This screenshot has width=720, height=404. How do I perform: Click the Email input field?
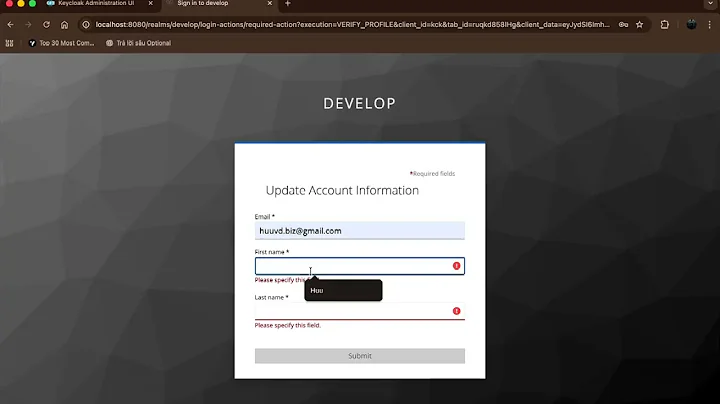click(360, 231)
